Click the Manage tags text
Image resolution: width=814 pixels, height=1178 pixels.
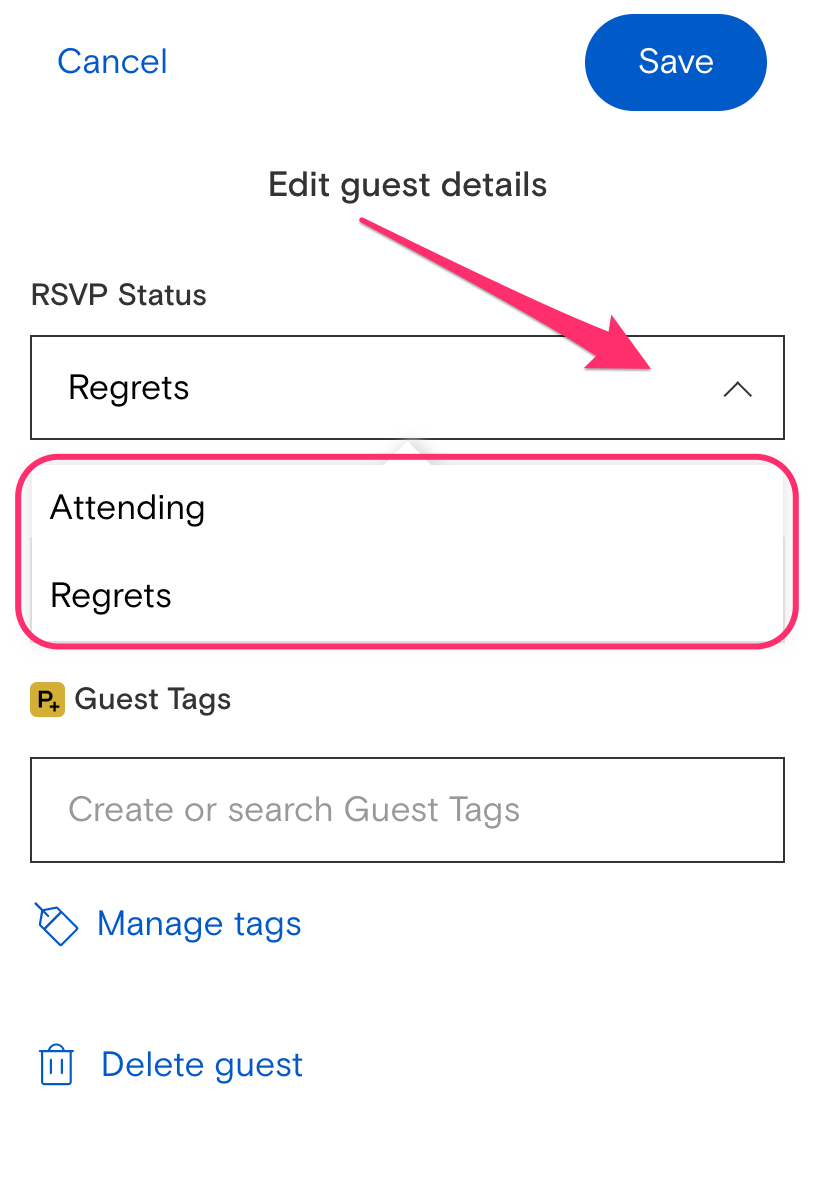pos(199,924)
